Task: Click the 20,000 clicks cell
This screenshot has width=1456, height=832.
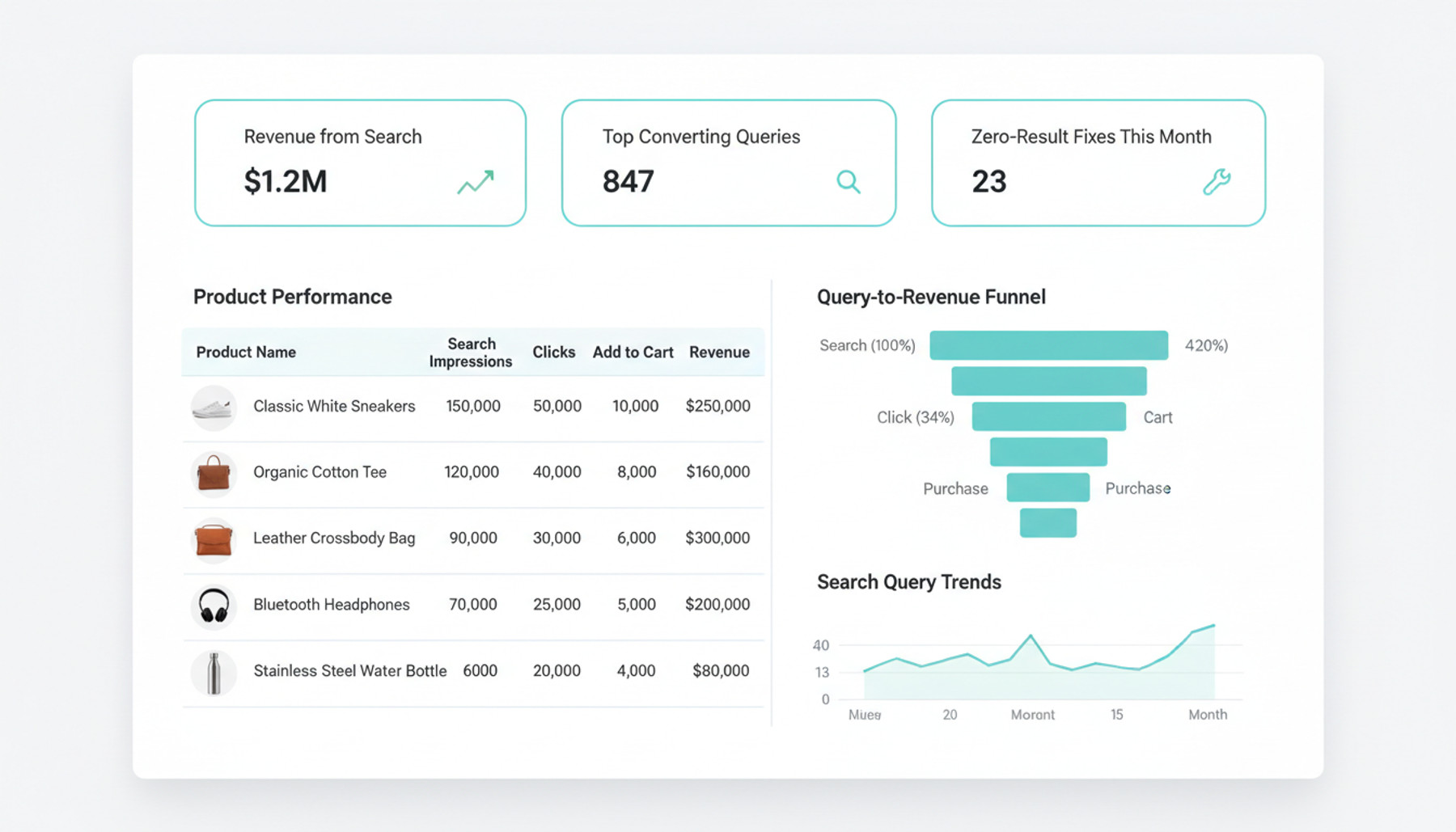Action: click(x=557, y=671)
